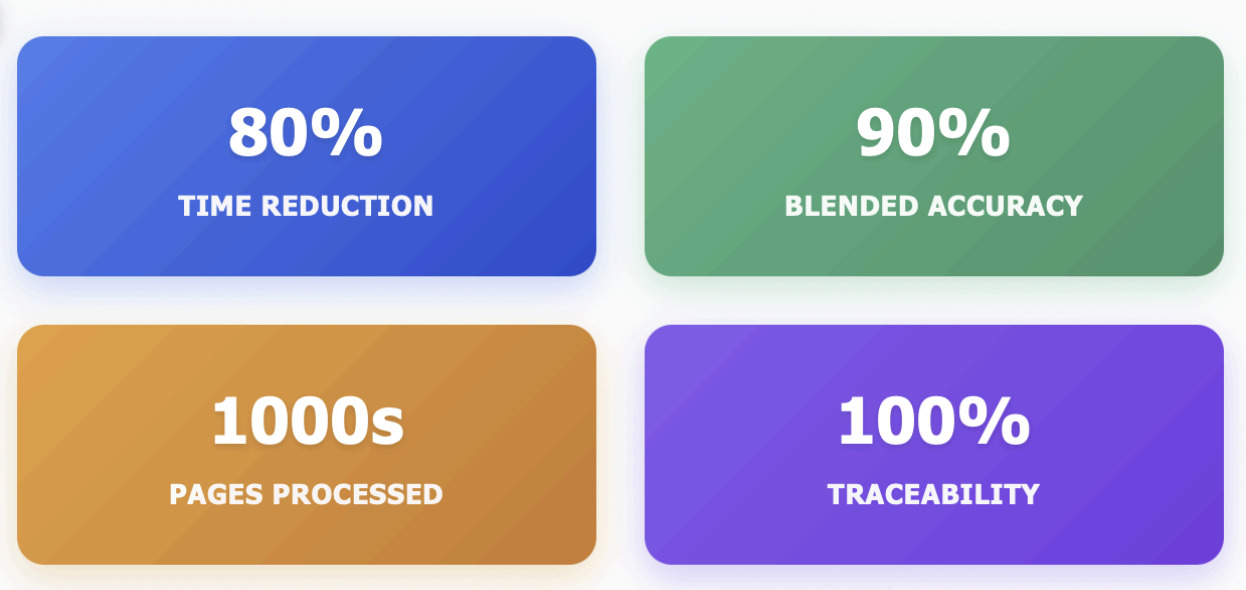Click the BLENDED ACCURACY label text
Screen dimensions: 1246x590
click(x=934, y=206)
